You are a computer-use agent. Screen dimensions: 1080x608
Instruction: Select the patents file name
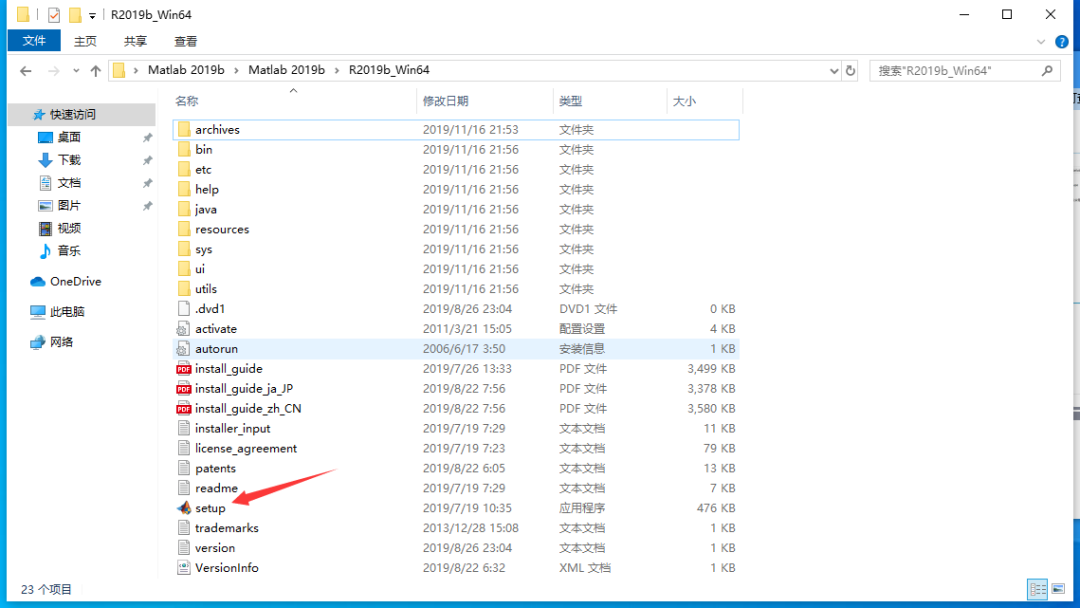click(x=216, y=469)
